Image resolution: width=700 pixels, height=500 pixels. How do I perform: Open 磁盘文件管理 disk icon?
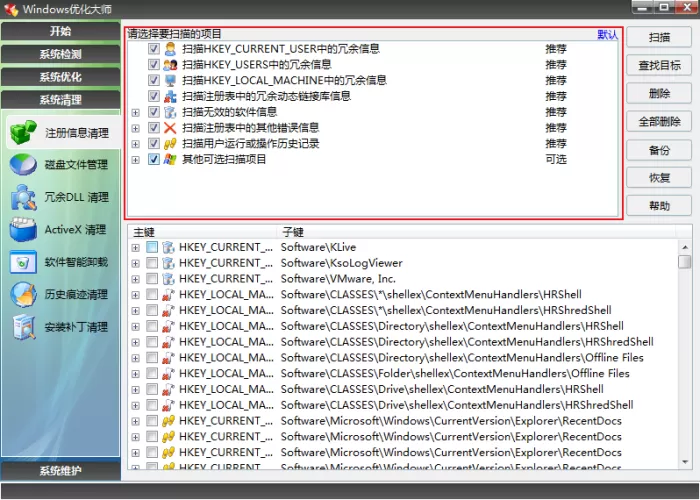tap(23, 164)
